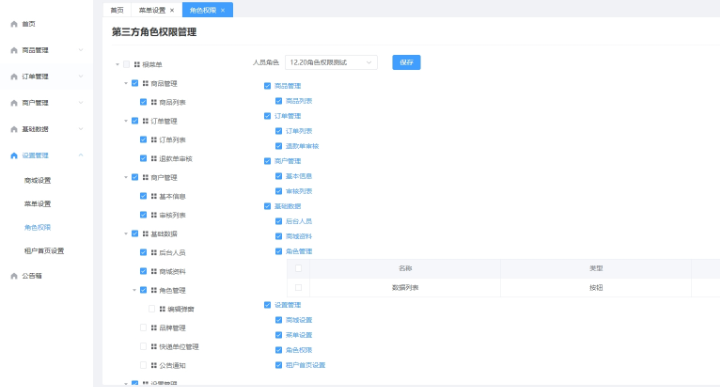Click the grid icon of tree node 品牌管理
720x387 pixels.
pyautogui.click(x=154, y=328)
